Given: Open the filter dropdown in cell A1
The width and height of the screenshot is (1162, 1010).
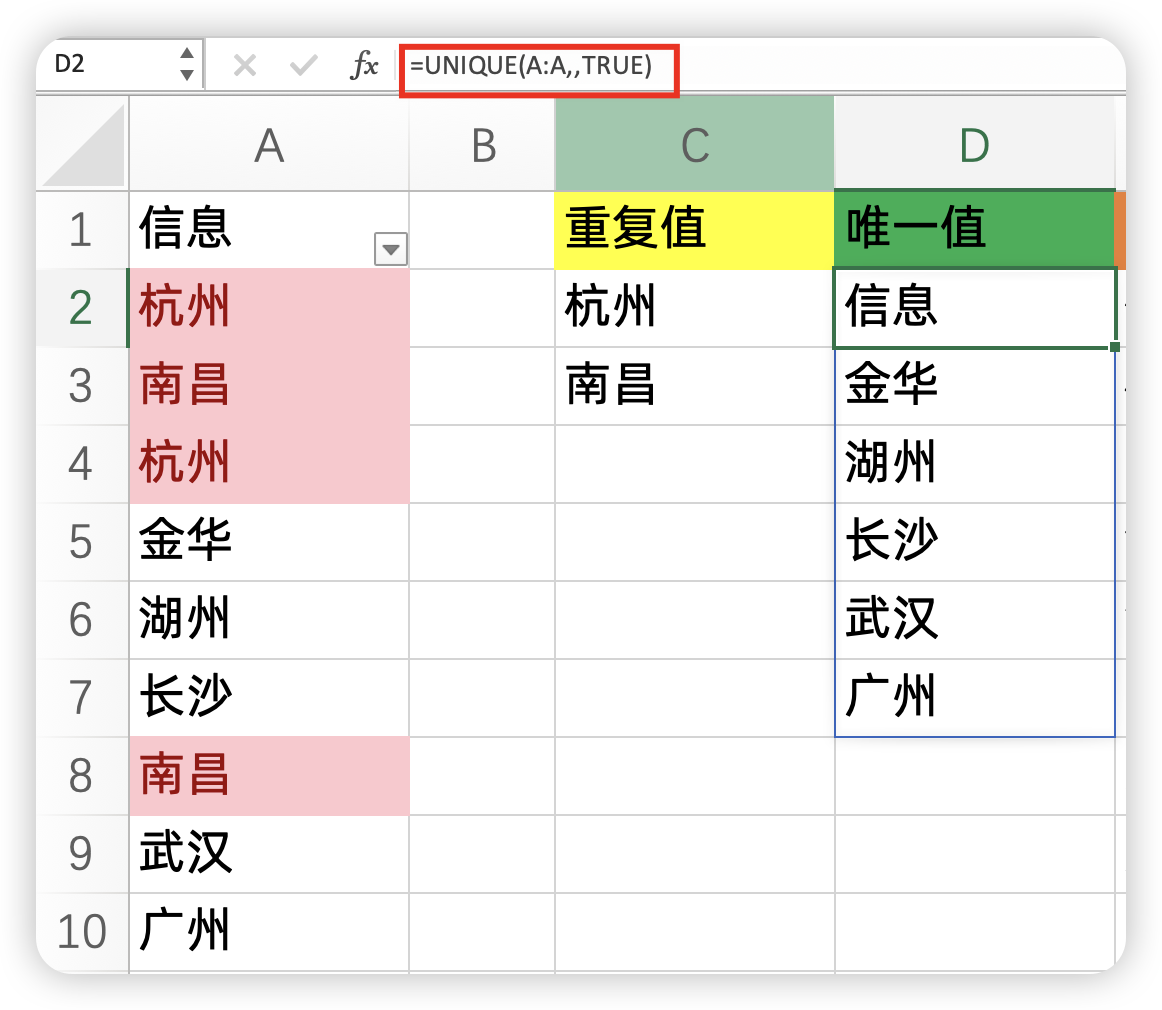Looking at the screenshot, I should pyautogui.click(x=391, y=249).
